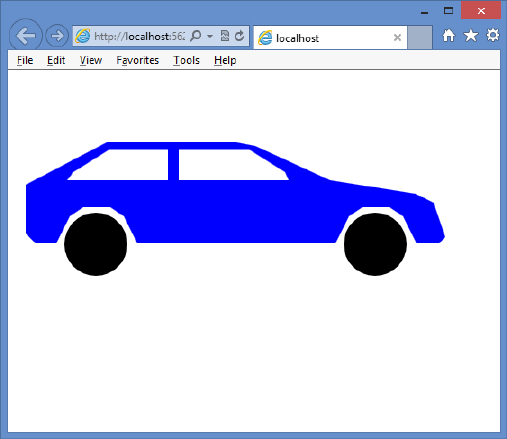This screenshot has width=507, height=439.
Task: Open the Favorites menu
Action: 137,60
